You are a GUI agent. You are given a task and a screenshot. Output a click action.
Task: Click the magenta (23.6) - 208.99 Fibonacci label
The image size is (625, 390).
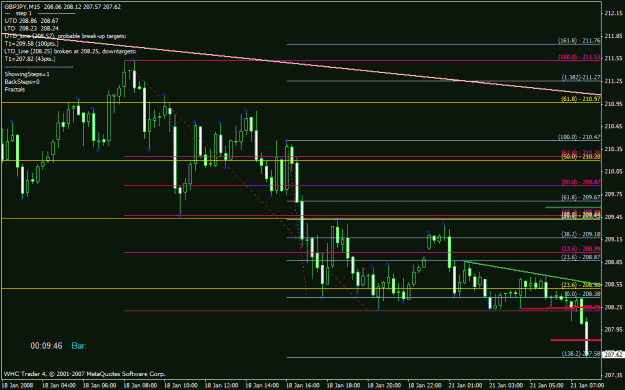click(x=581, y=248)
